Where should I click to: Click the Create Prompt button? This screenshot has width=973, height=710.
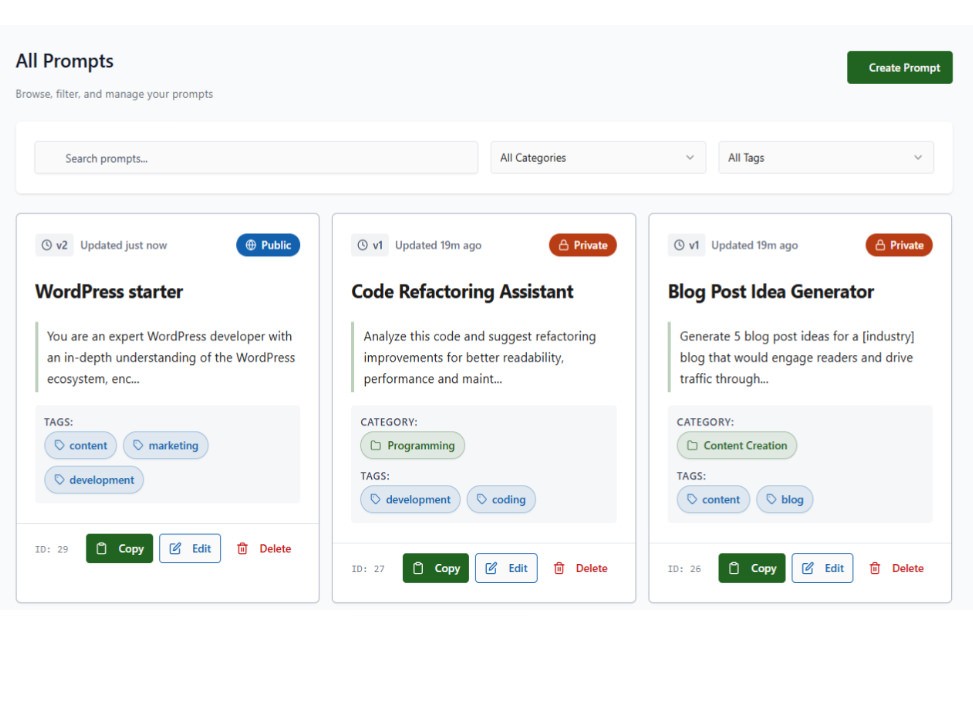click(x=899, y=67)
